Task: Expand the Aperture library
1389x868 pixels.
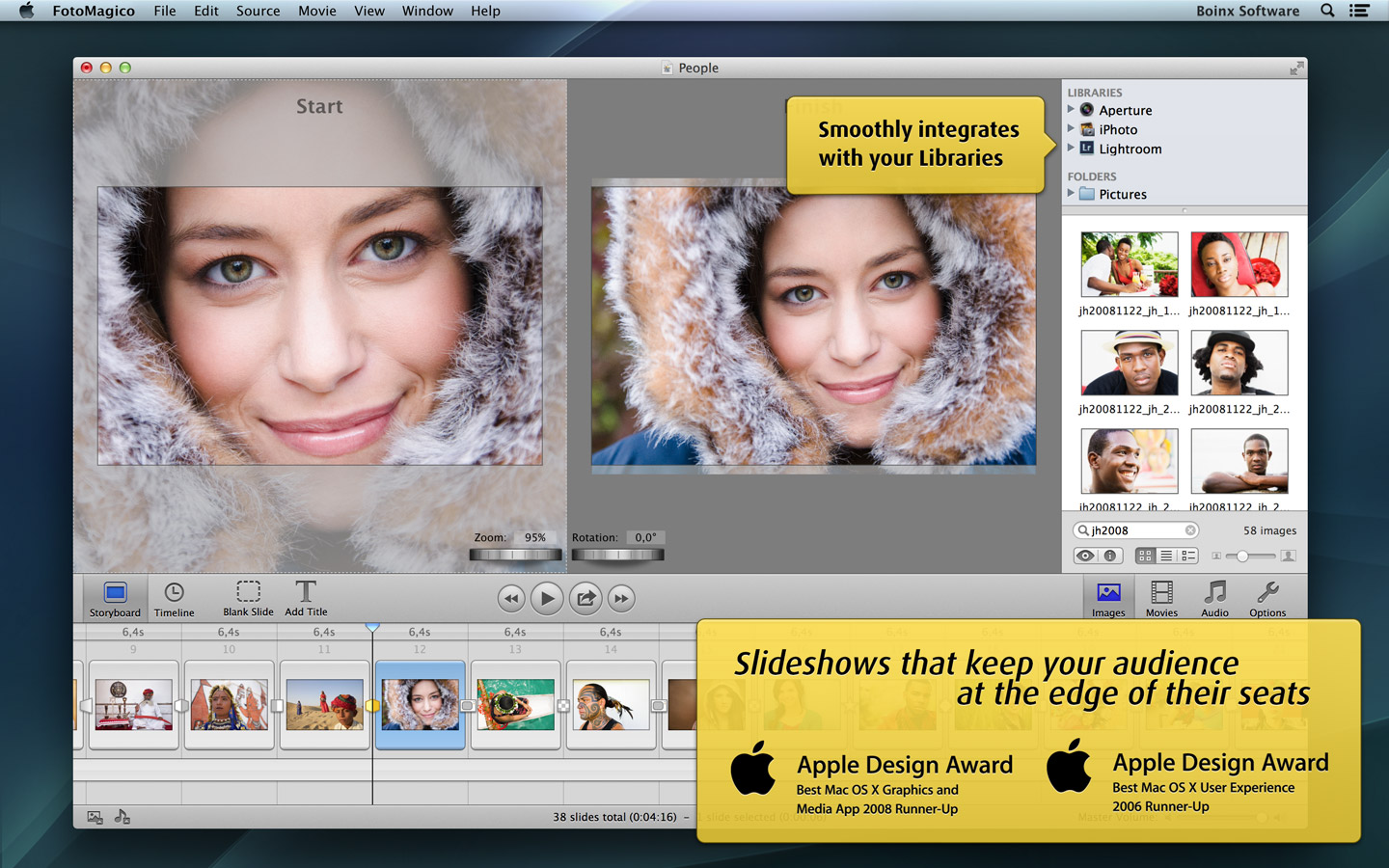Action: 1071,110
